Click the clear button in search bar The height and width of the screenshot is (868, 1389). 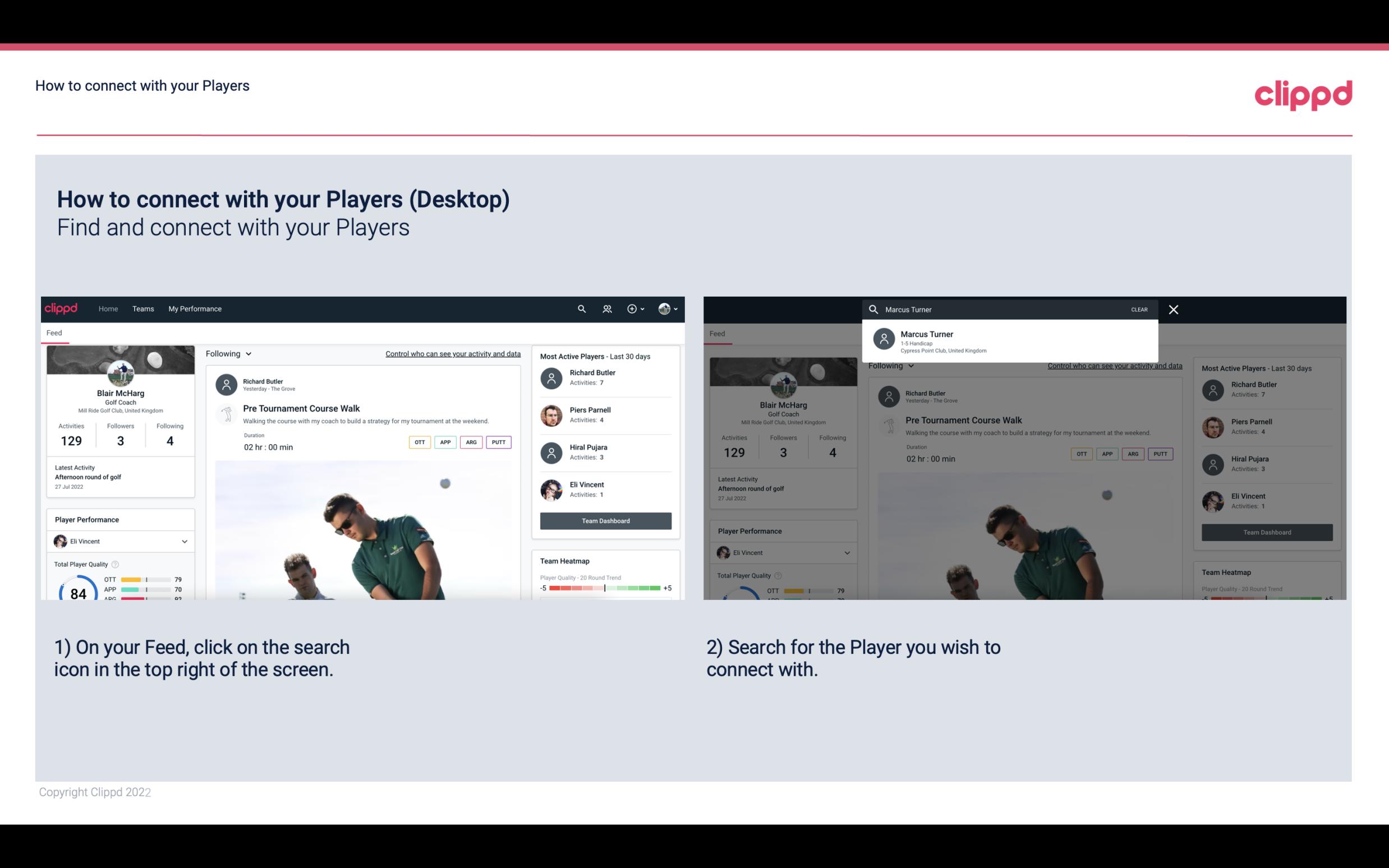pos(1138,309)
